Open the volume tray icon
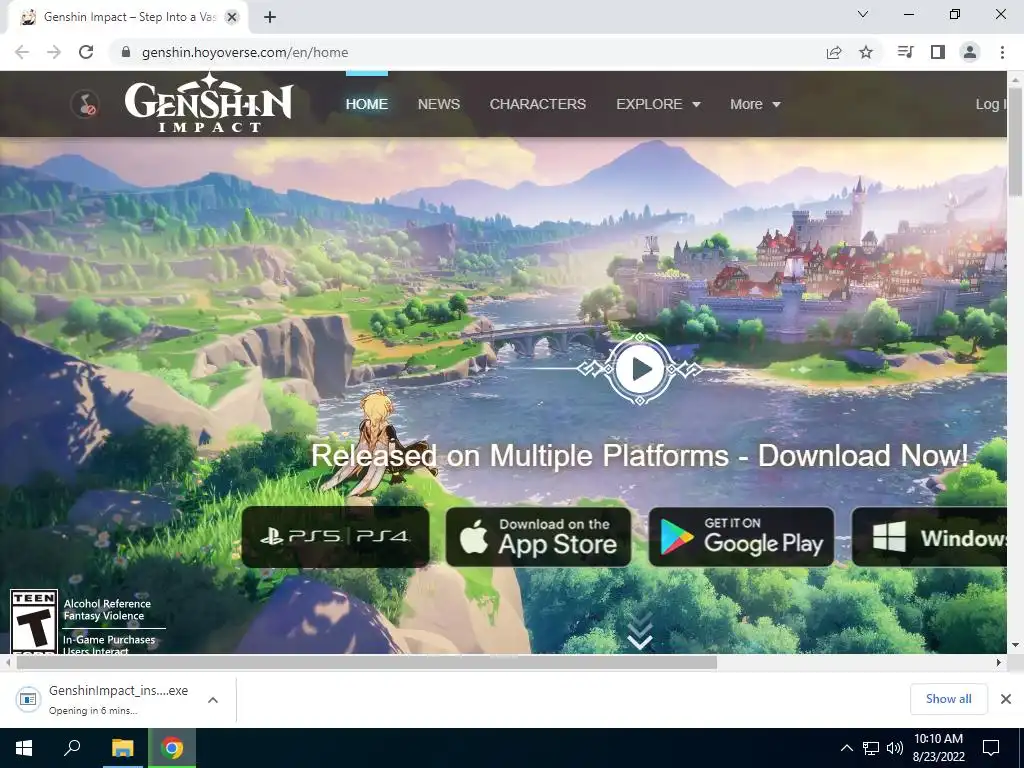Screen dimensions: 1024x768 pyautogui.click(x=895, y=748)
